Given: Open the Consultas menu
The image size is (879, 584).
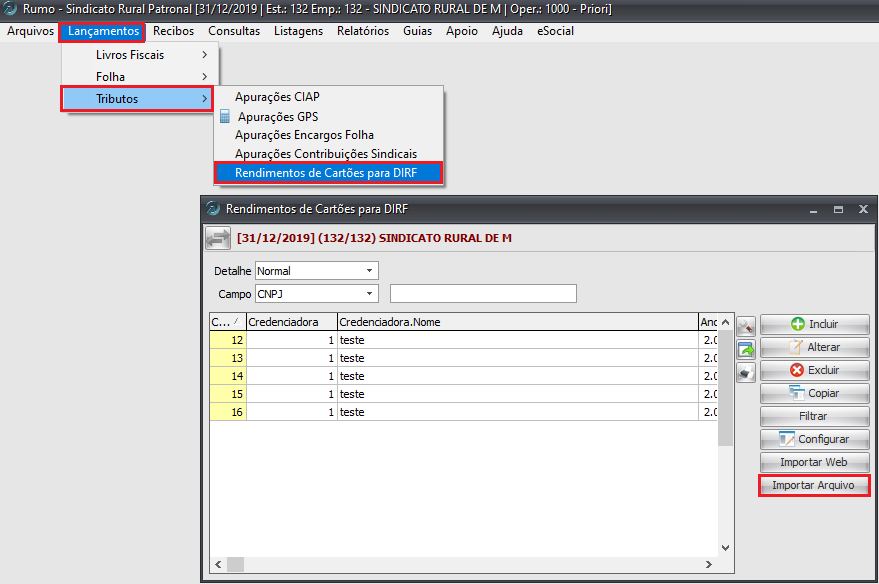Looking at the screenshot, I should 234,31.
